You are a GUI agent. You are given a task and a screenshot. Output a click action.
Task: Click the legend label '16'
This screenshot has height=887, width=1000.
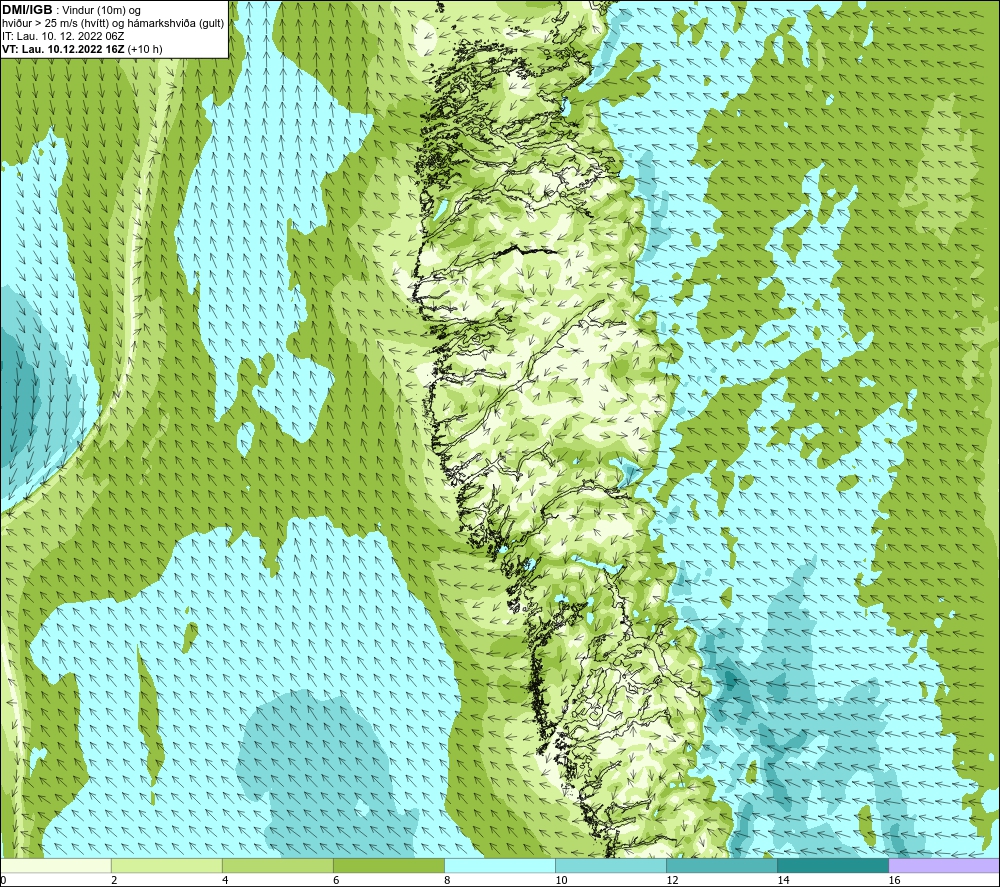(x=894, y=880)
